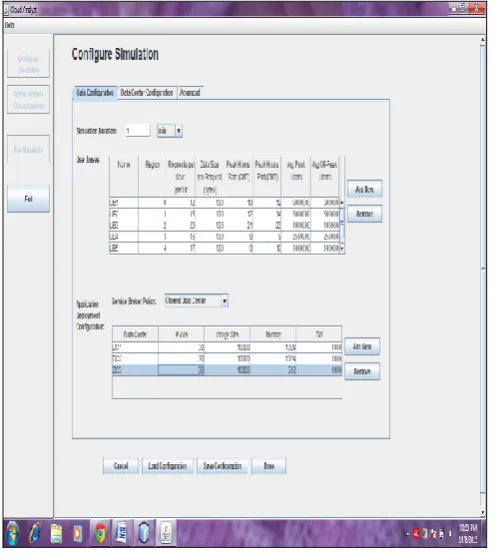Click the Exit button in the sidebar
495x560 pixels.
(x=28, y=199)
